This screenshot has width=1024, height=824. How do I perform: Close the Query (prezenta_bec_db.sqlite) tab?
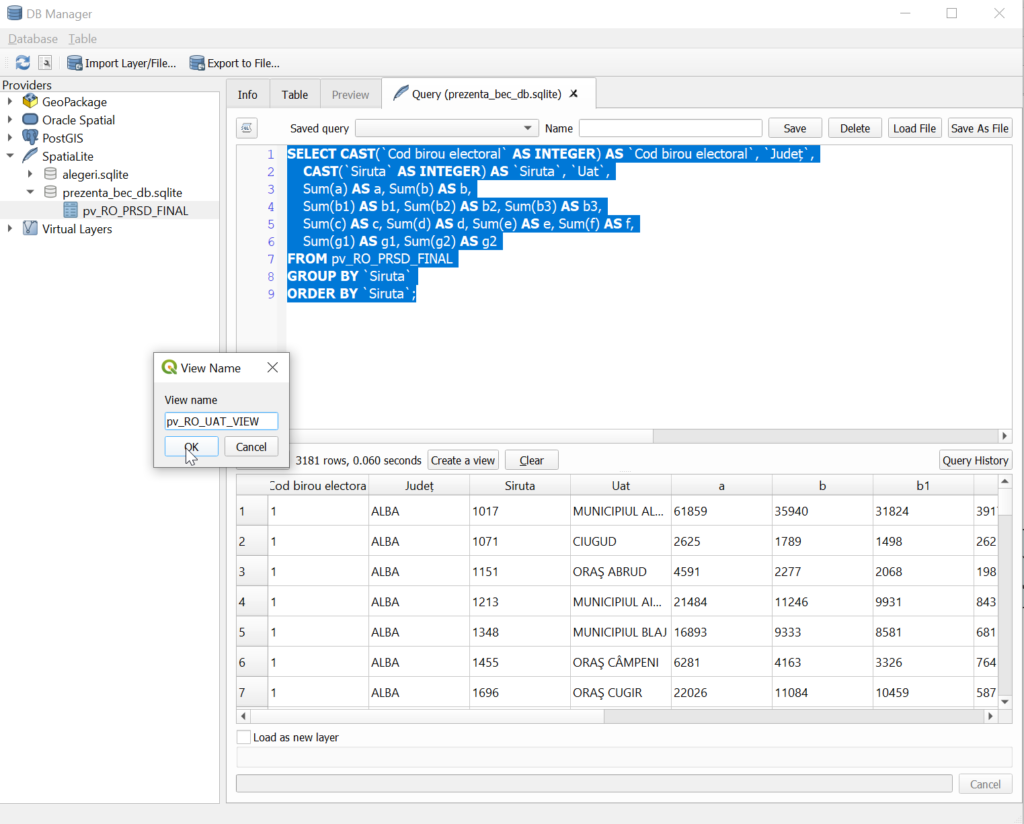[573, 94]
